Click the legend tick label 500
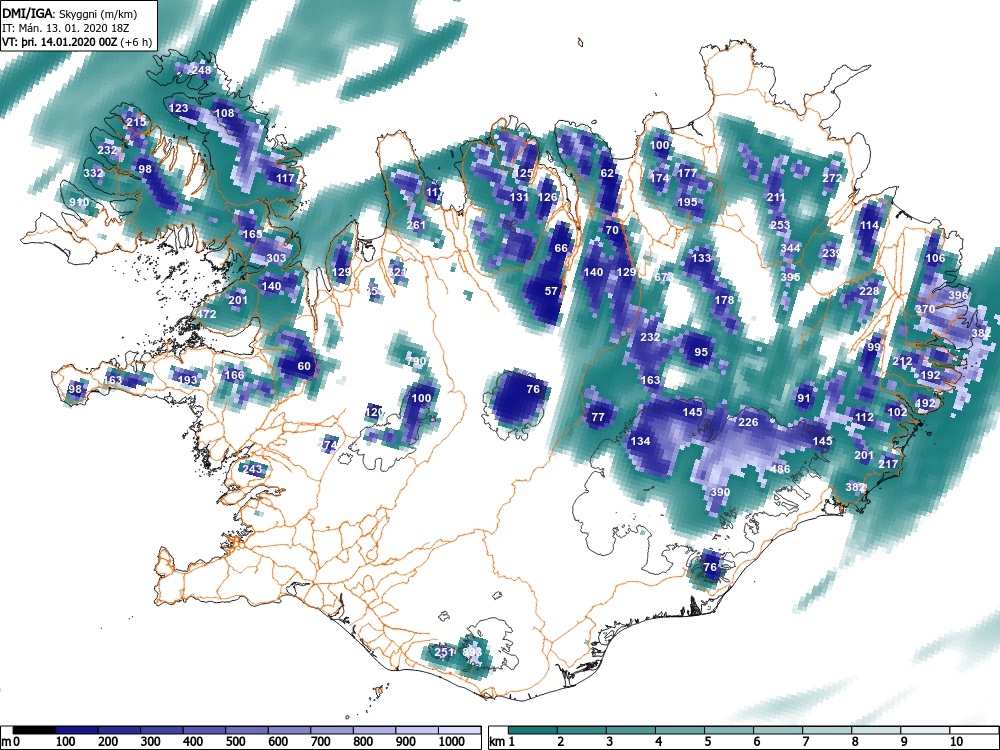Screen dimensions: 1000x750 click(235, 741)
